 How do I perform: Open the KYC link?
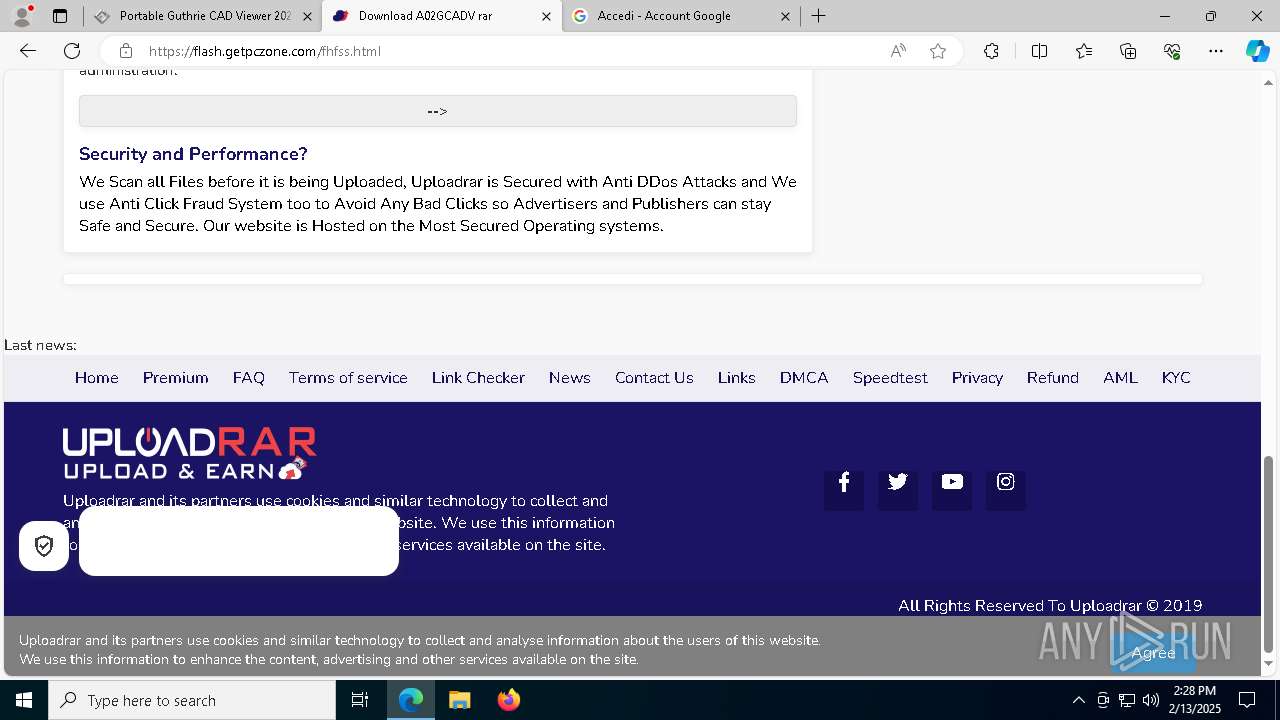click(x=1176, y=378)
